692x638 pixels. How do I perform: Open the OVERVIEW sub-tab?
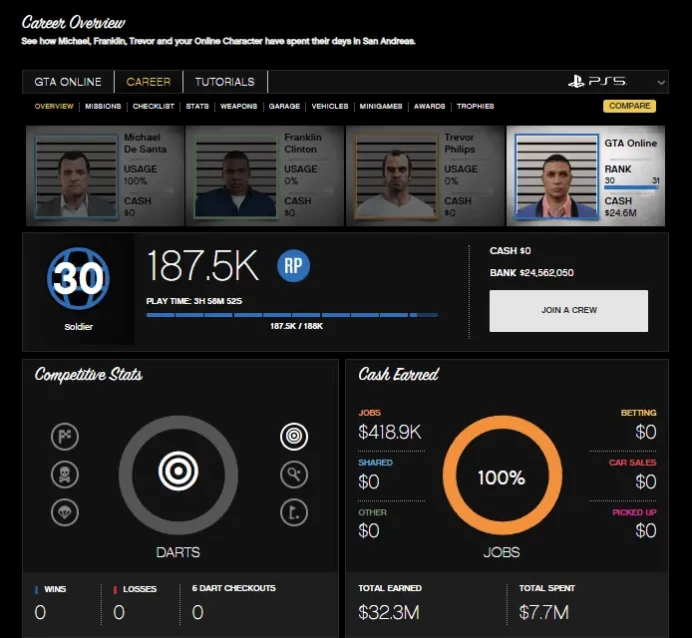54,106
